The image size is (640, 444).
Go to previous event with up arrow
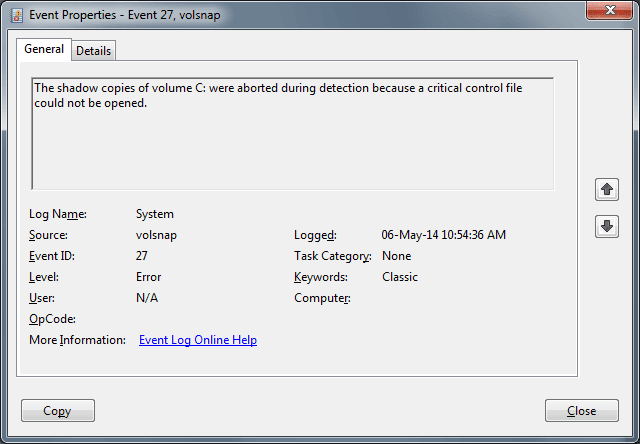point(606,189)
